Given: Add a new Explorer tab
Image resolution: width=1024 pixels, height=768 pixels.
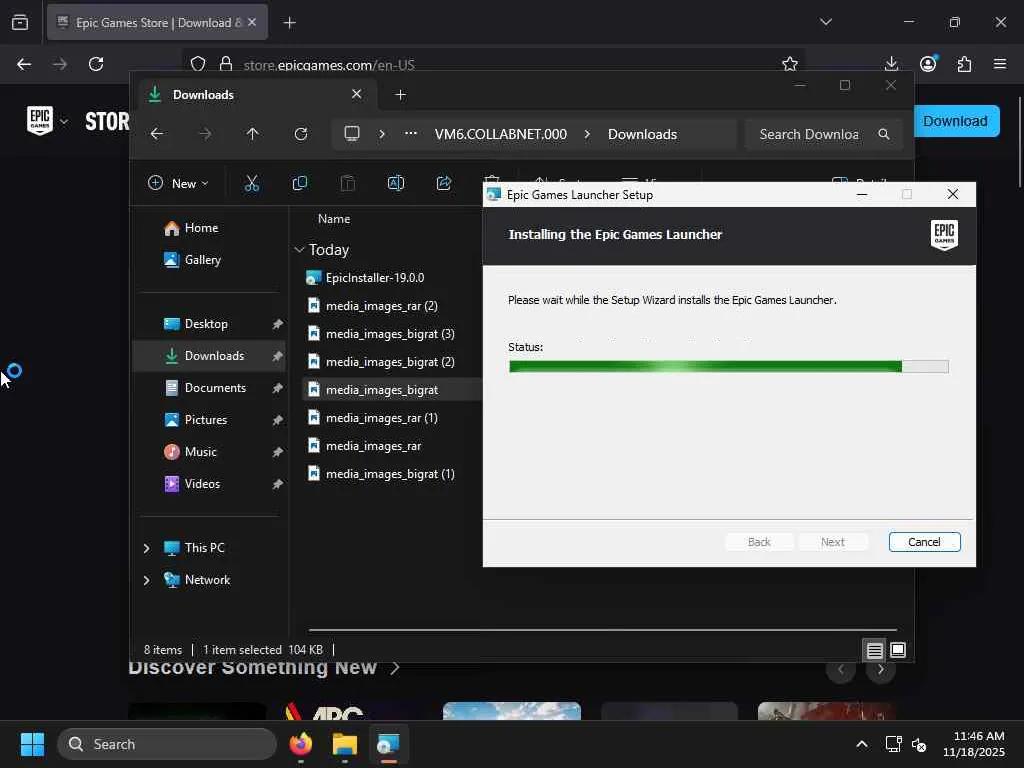Looking at the screenshot, I should [x=401, y=95].
